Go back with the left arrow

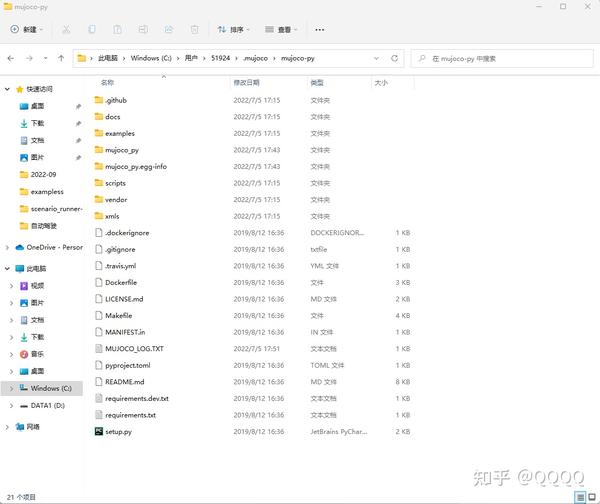11,59
